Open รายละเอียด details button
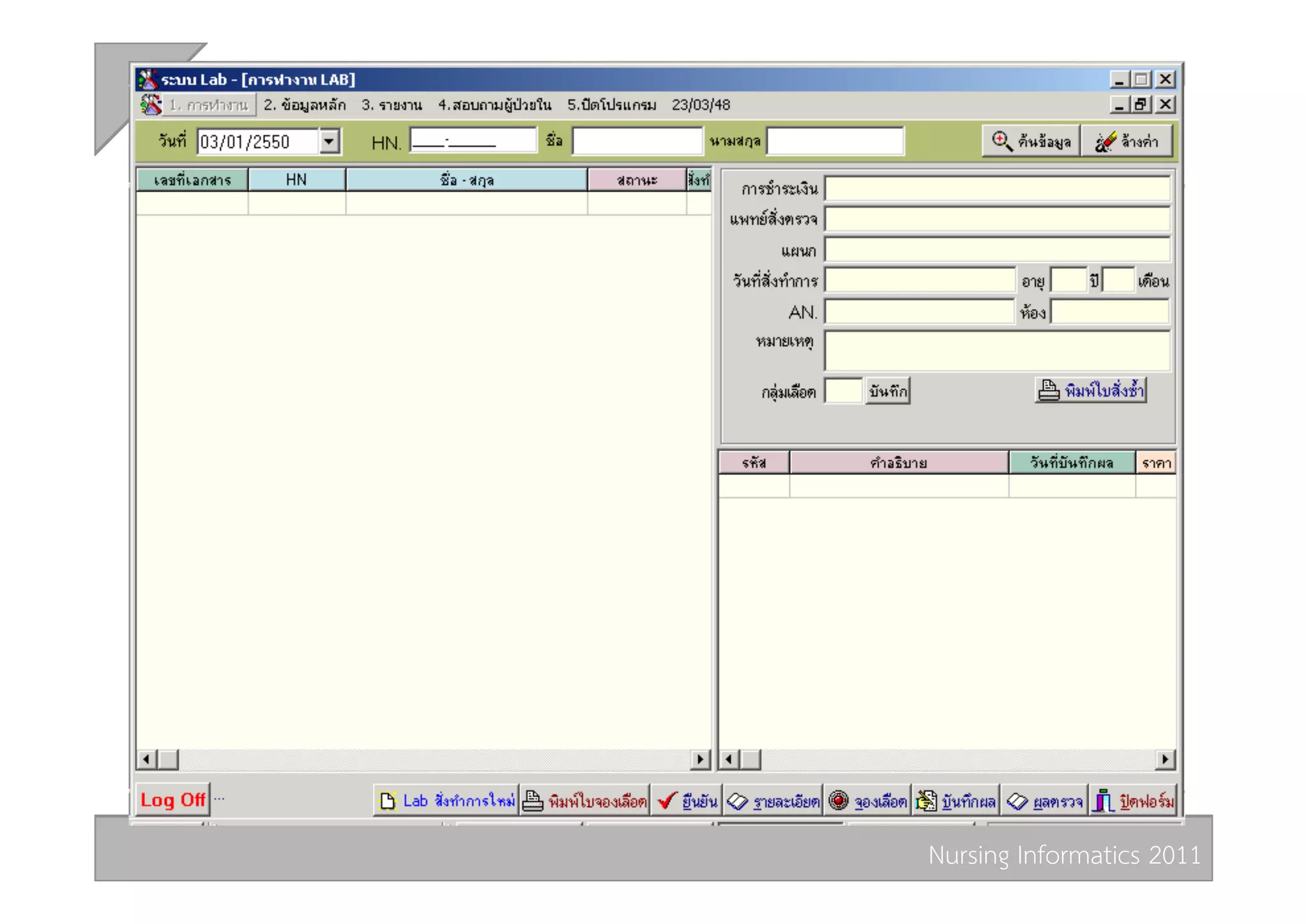 tap(773, 801)
